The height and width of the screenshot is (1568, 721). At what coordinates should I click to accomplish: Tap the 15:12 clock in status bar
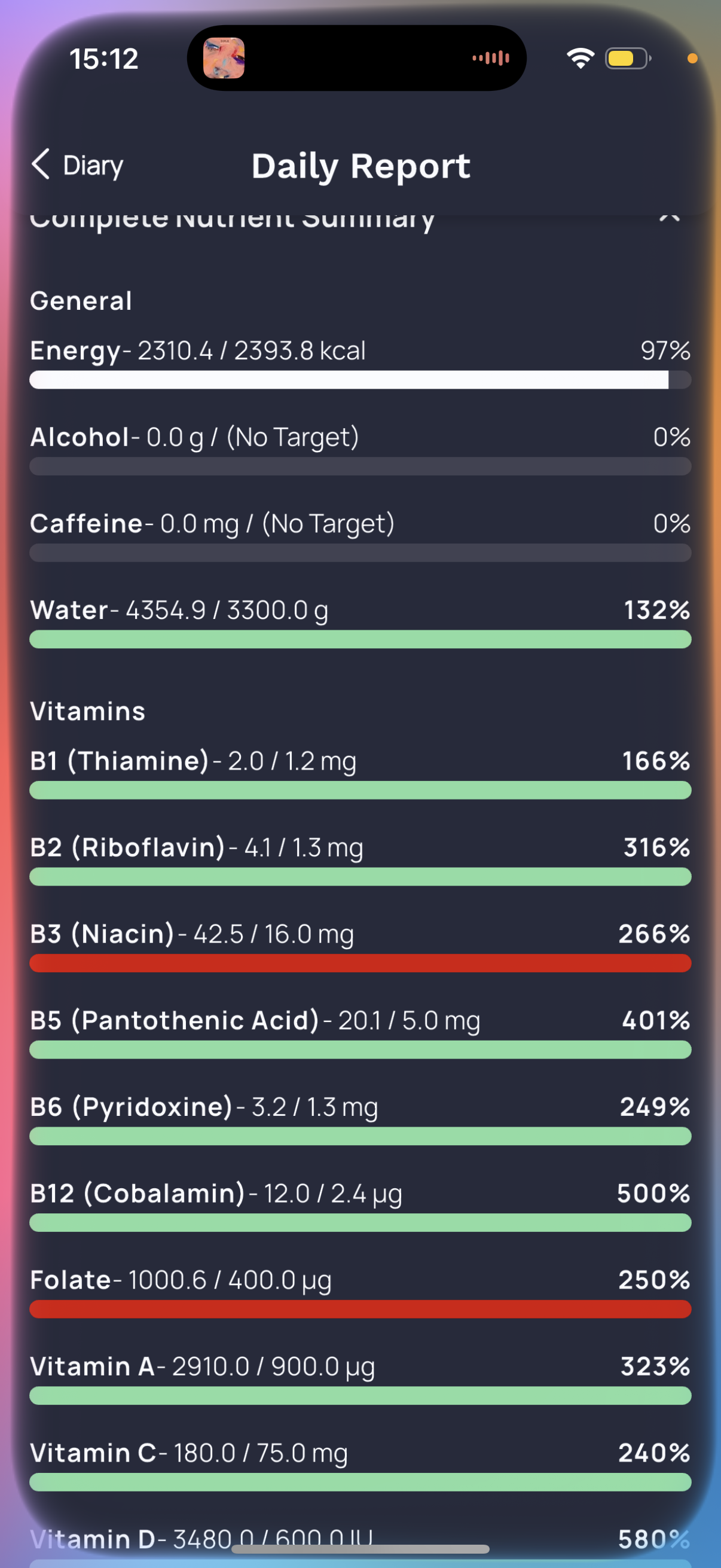104,59
